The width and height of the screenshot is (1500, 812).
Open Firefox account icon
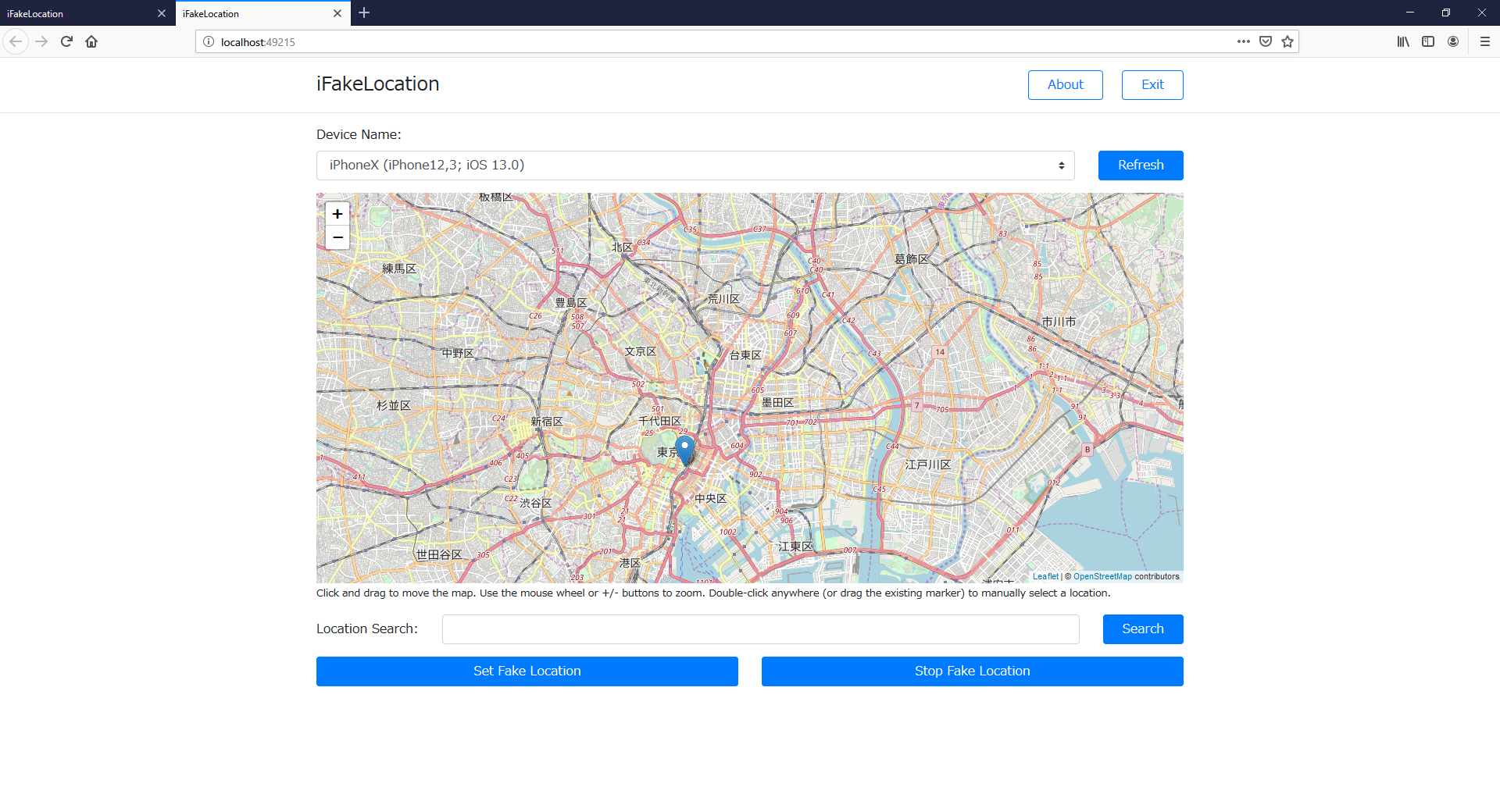pyautogui.click(x=1453, y=41)
